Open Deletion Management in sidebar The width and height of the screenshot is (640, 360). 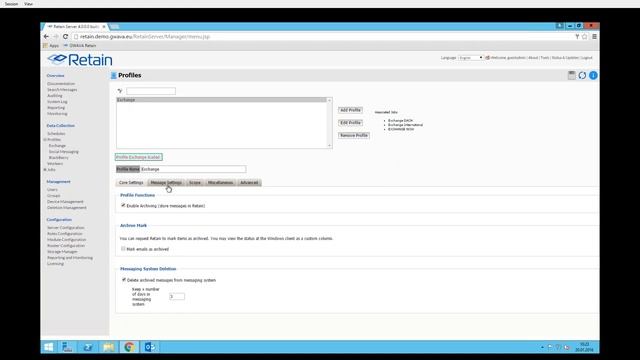[67, 208]
